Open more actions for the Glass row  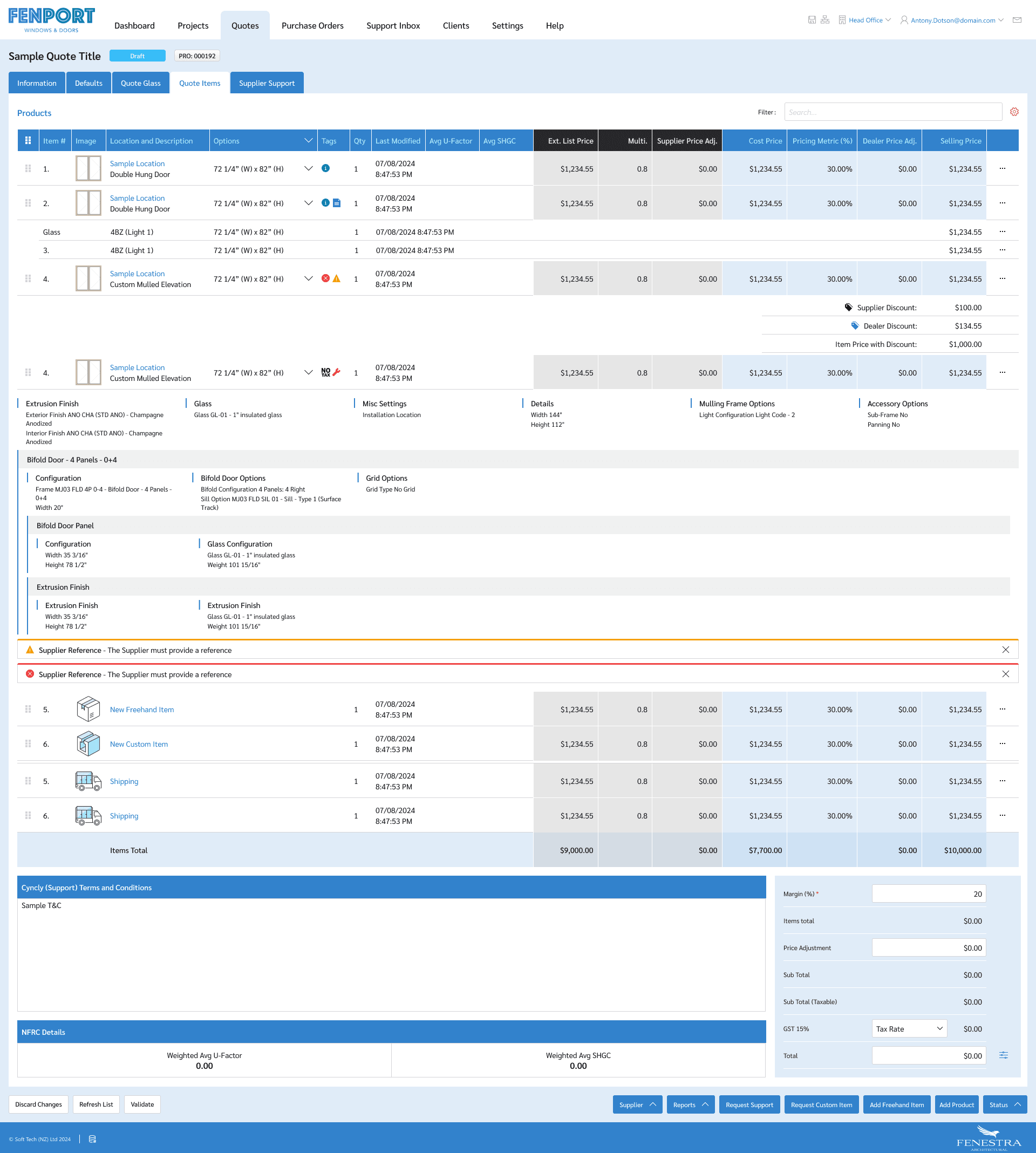coord(1002,231)
